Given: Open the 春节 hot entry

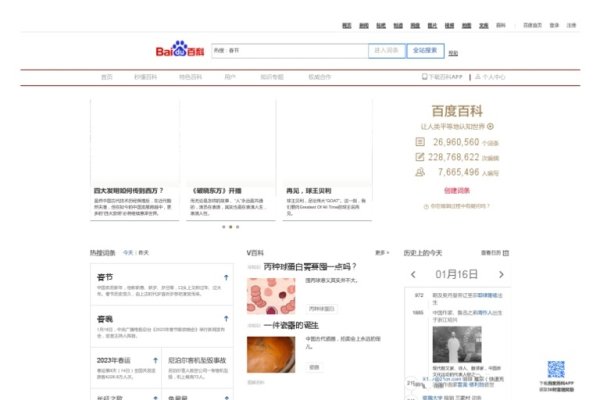Looking at the screenshot, I should click(105, 277).
